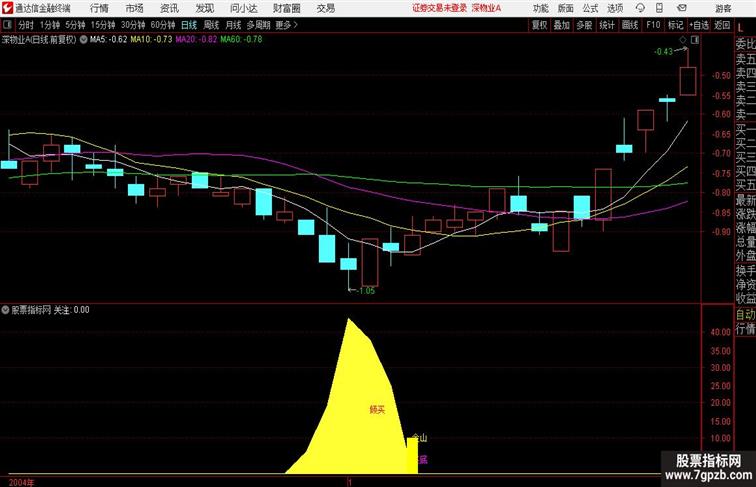Click the 金山 label on the indicator
The height and width of the screenshot is (487, 756).
click(419, 438)
